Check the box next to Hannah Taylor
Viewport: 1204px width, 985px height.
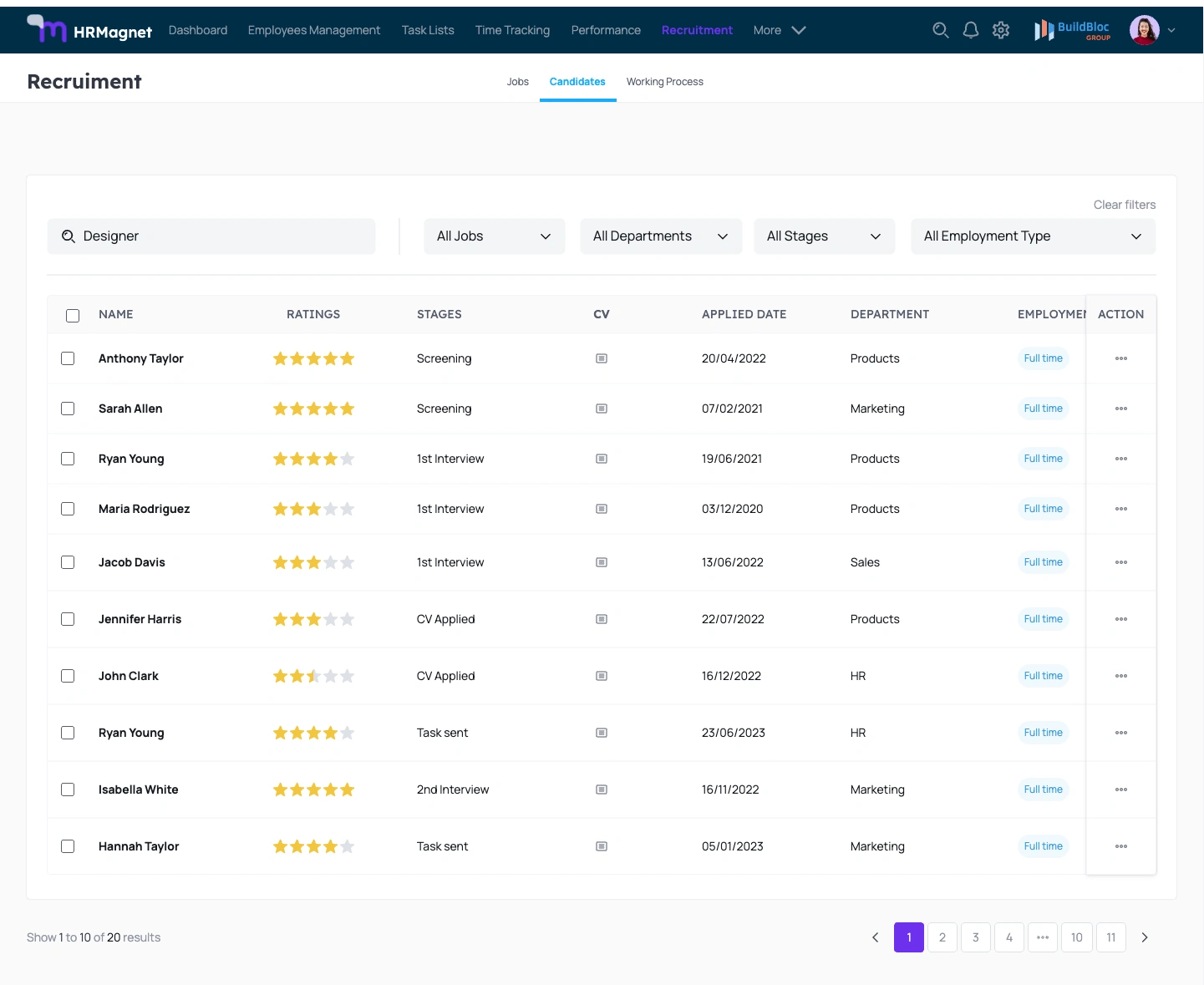[x=68, y=846]
